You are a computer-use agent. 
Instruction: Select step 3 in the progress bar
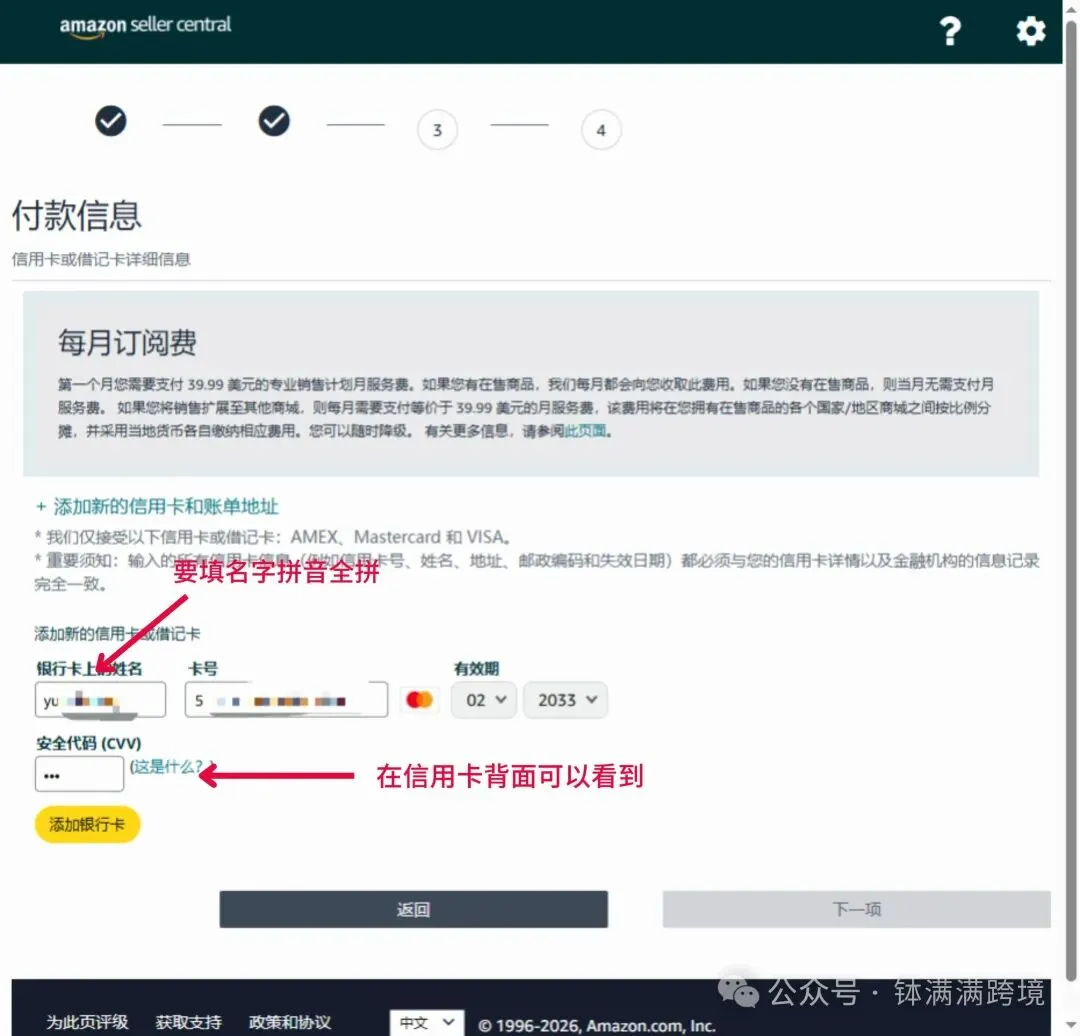[437, 130]
